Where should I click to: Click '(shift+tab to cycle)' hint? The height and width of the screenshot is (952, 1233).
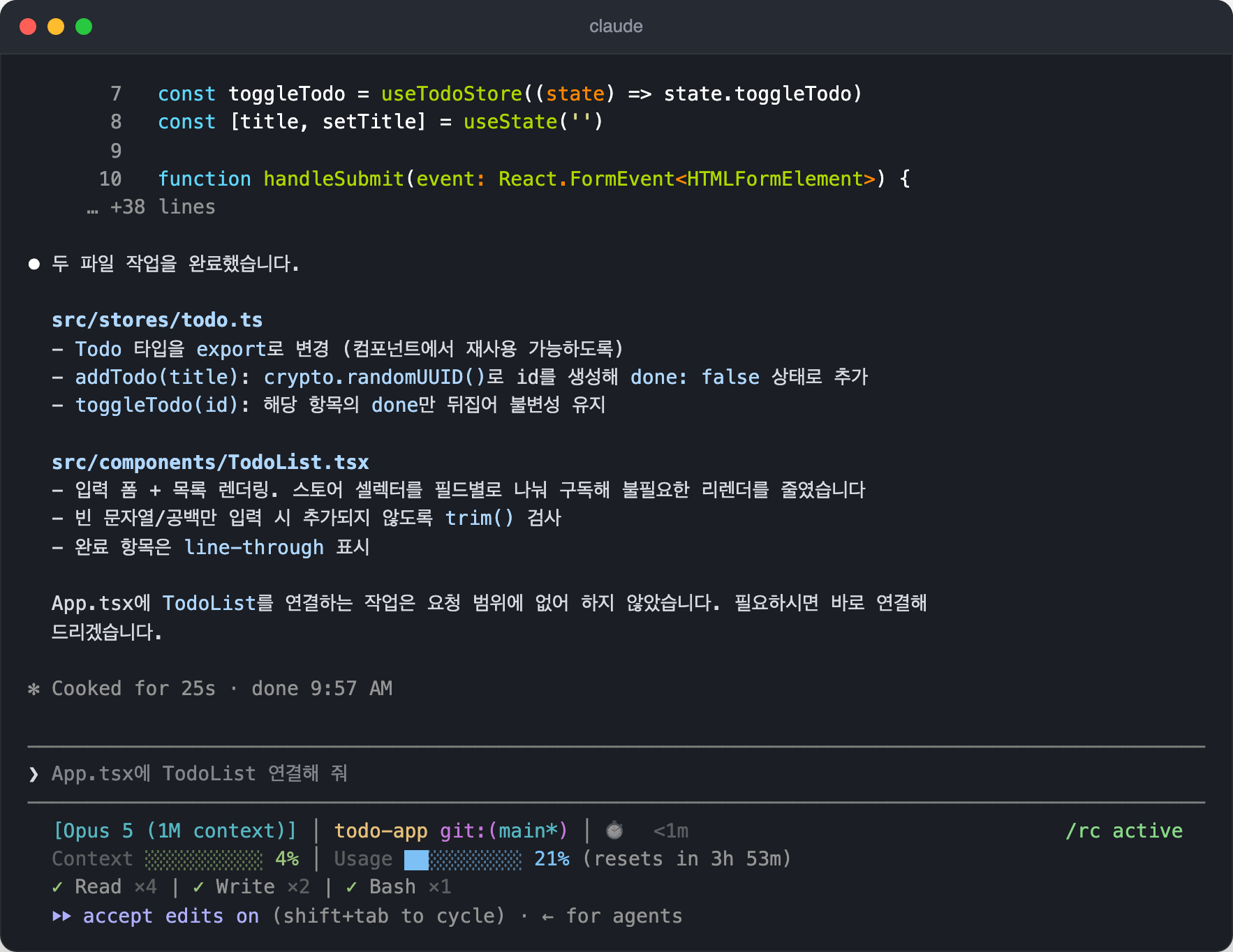coord(388,916)
